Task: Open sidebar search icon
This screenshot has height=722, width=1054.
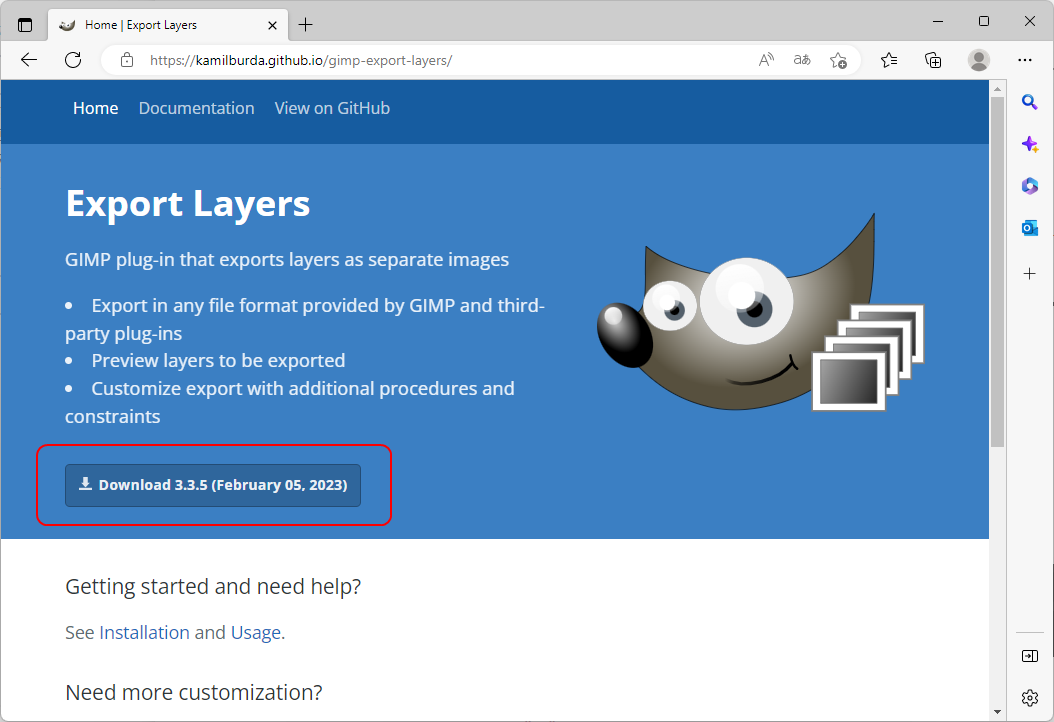Action: [1029, 101]
